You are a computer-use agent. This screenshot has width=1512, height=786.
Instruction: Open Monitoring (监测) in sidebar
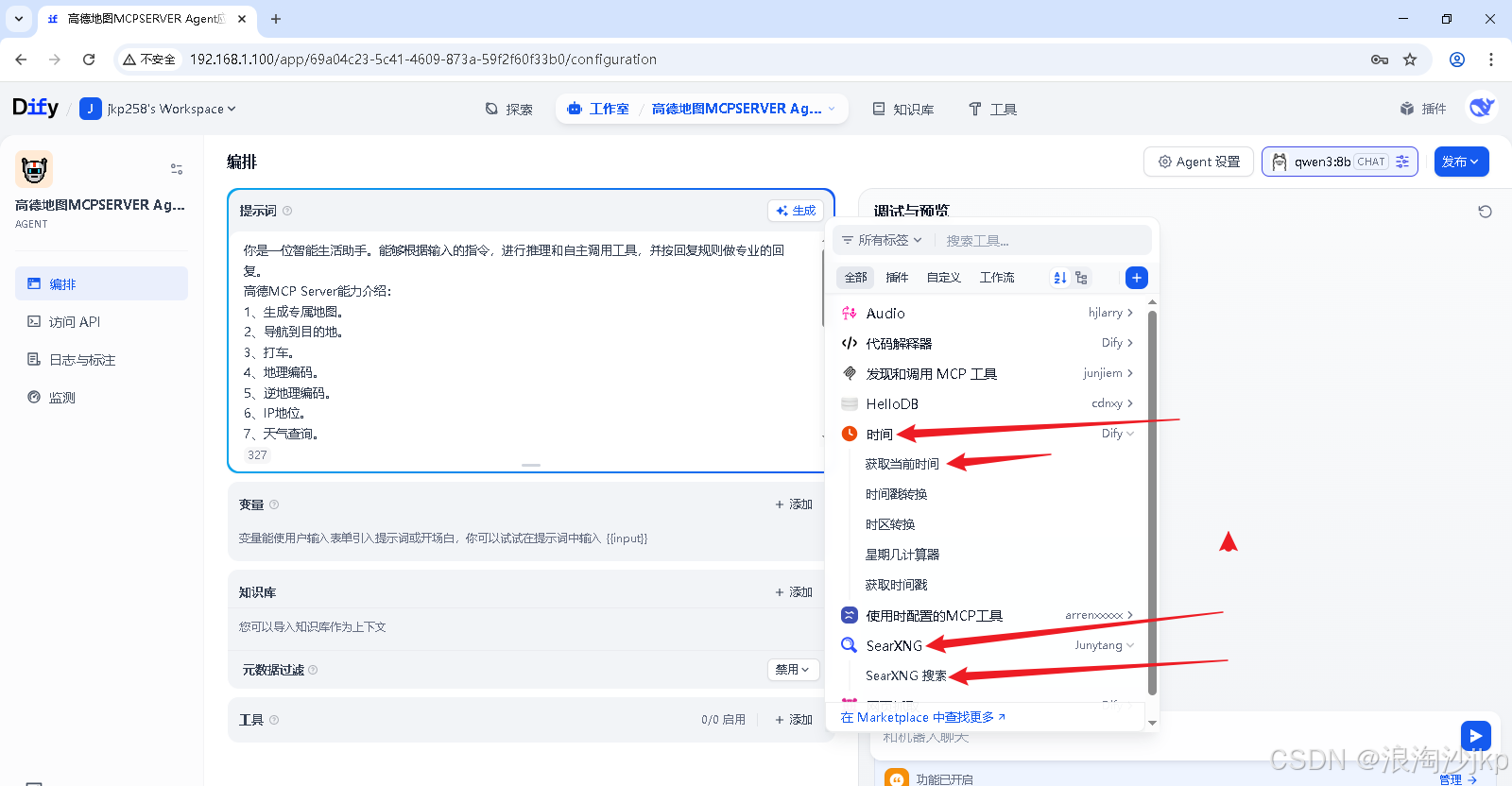(101, 397)
